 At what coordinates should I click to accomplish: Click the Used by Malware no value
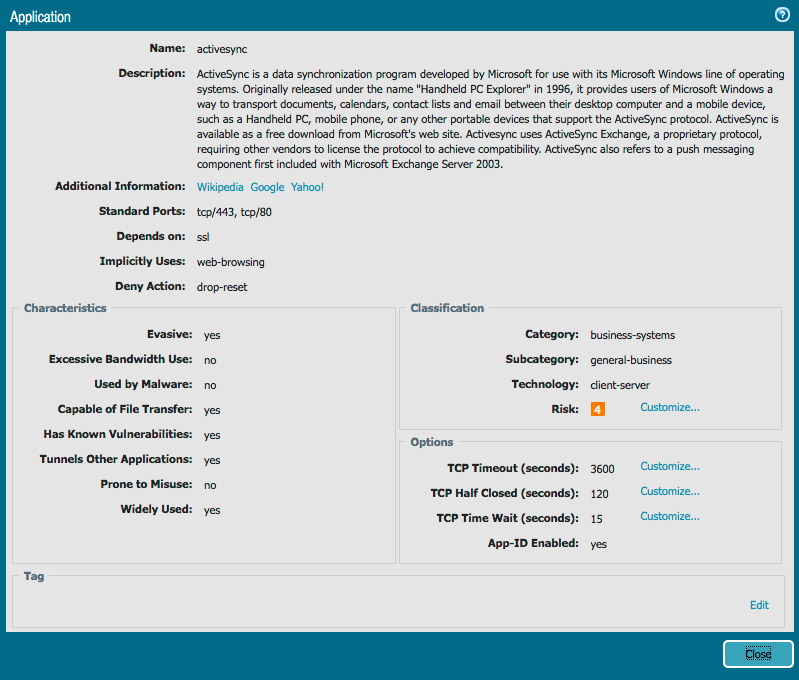click(210, 385)
